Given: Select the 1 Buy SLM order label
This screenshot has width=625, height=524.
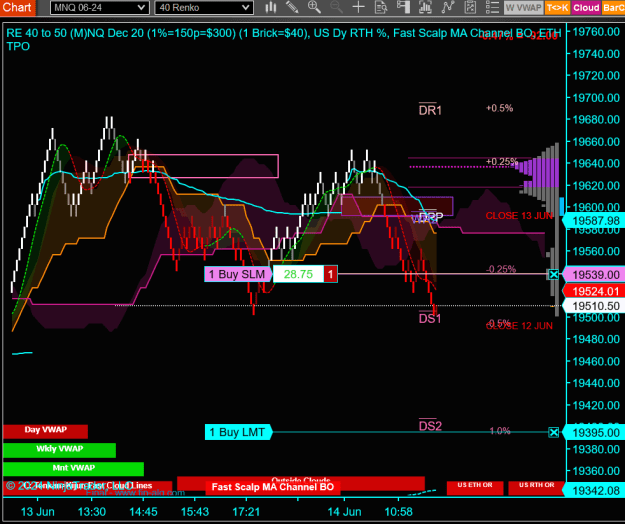Looking at the screenshot, I should (x=238, y=274).
